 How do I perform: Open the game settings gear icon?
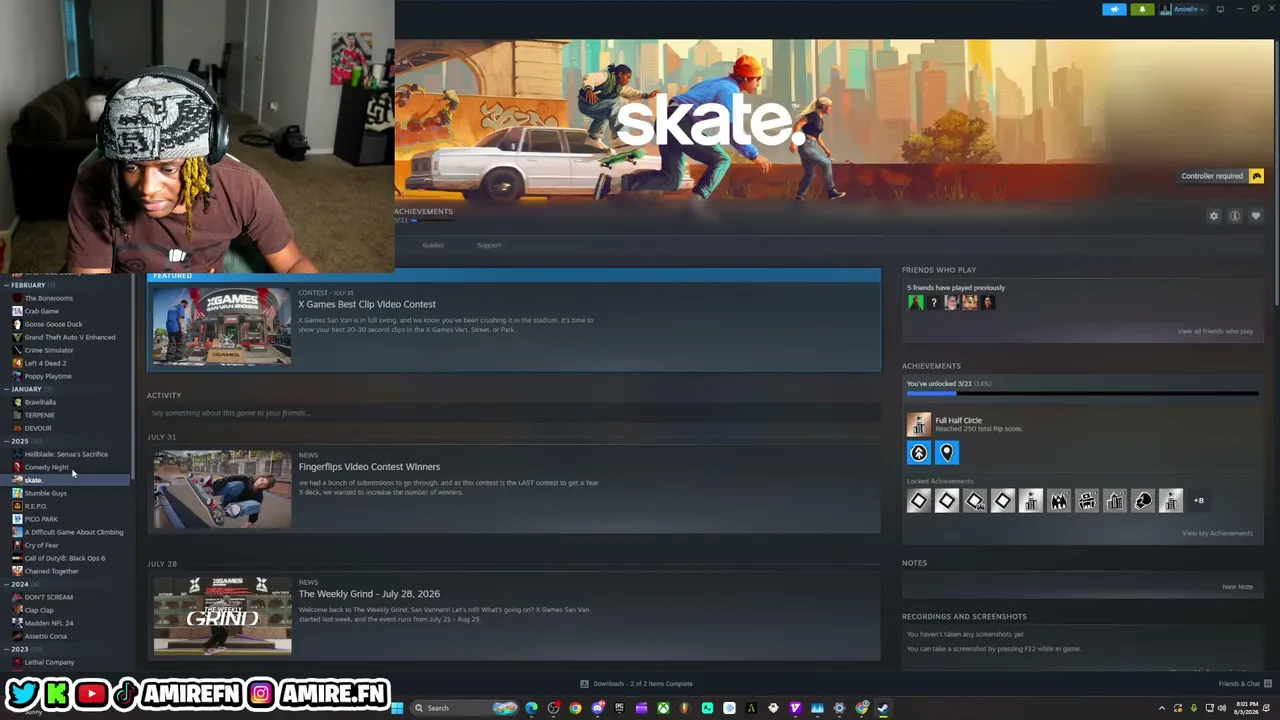click(x=1214, y=216)
